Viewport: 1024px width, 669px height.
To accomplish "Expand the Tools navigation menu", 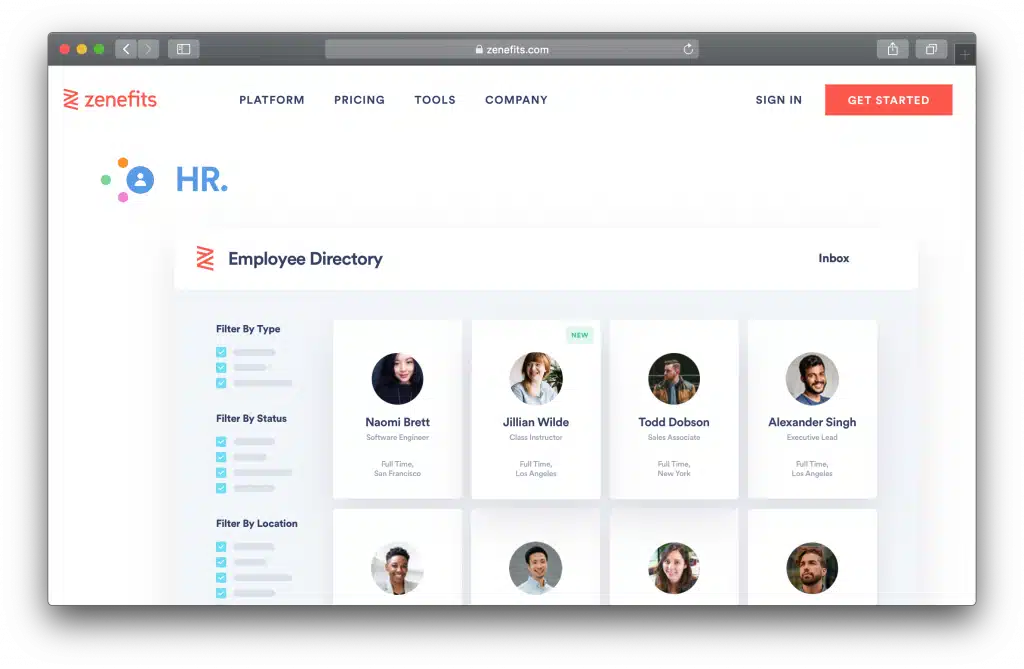I will pos(435,100).
